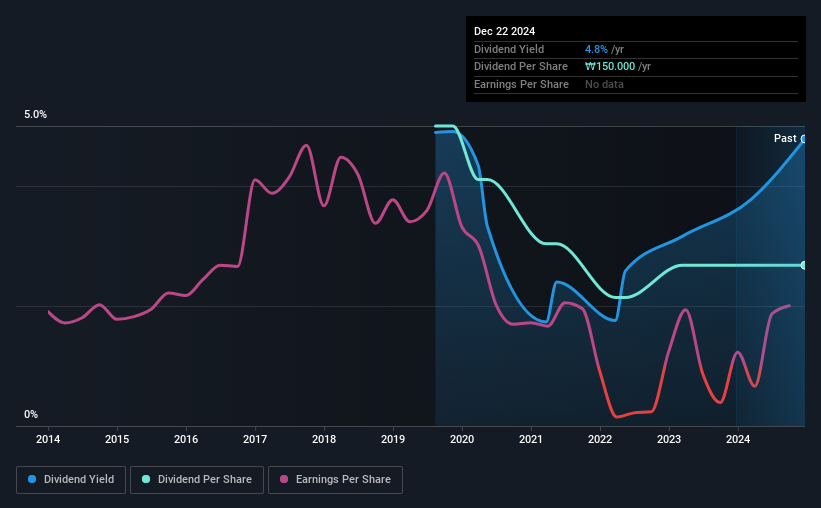Viewport: 821px width, 508px height.
Task: Click the Dividend Yield row label in tooltip
Action: click(509, 49)
